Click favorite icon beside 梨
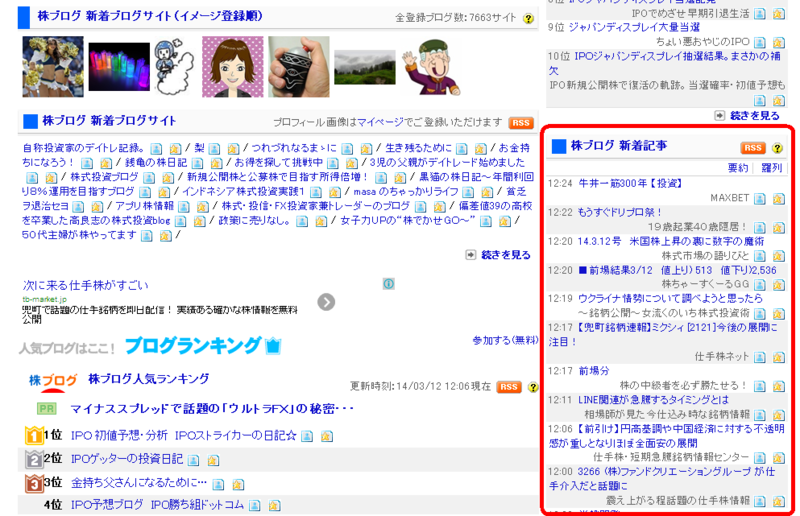 (233, 149)
